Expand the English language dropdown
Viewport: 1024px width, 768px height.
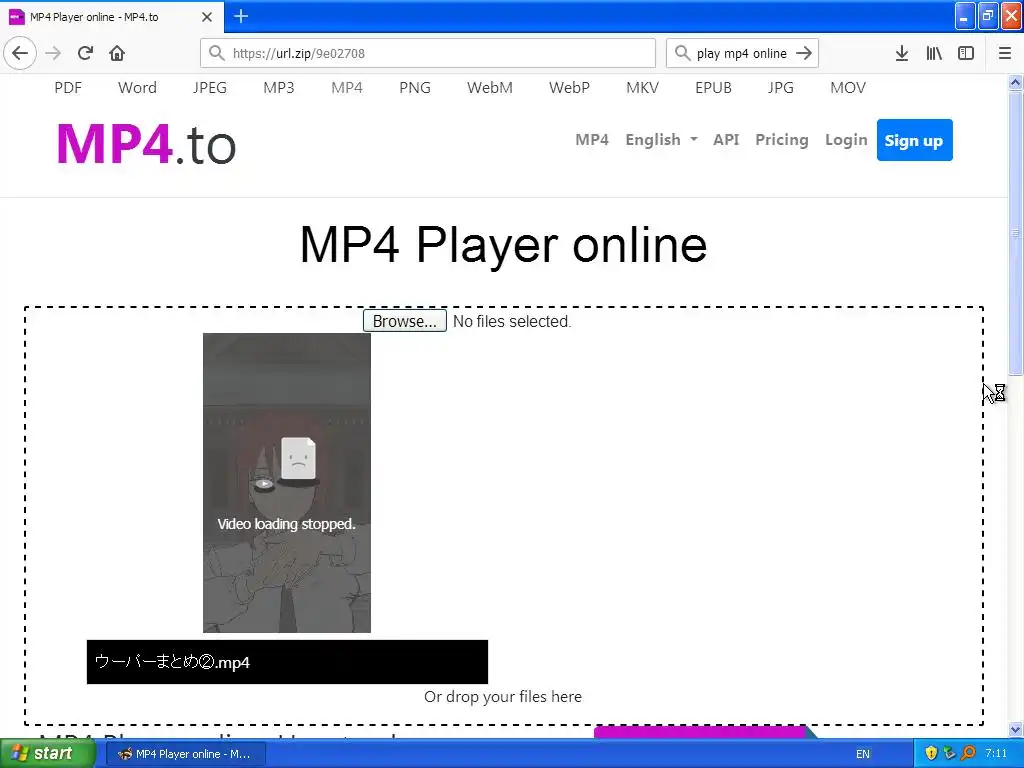(662, 140)
